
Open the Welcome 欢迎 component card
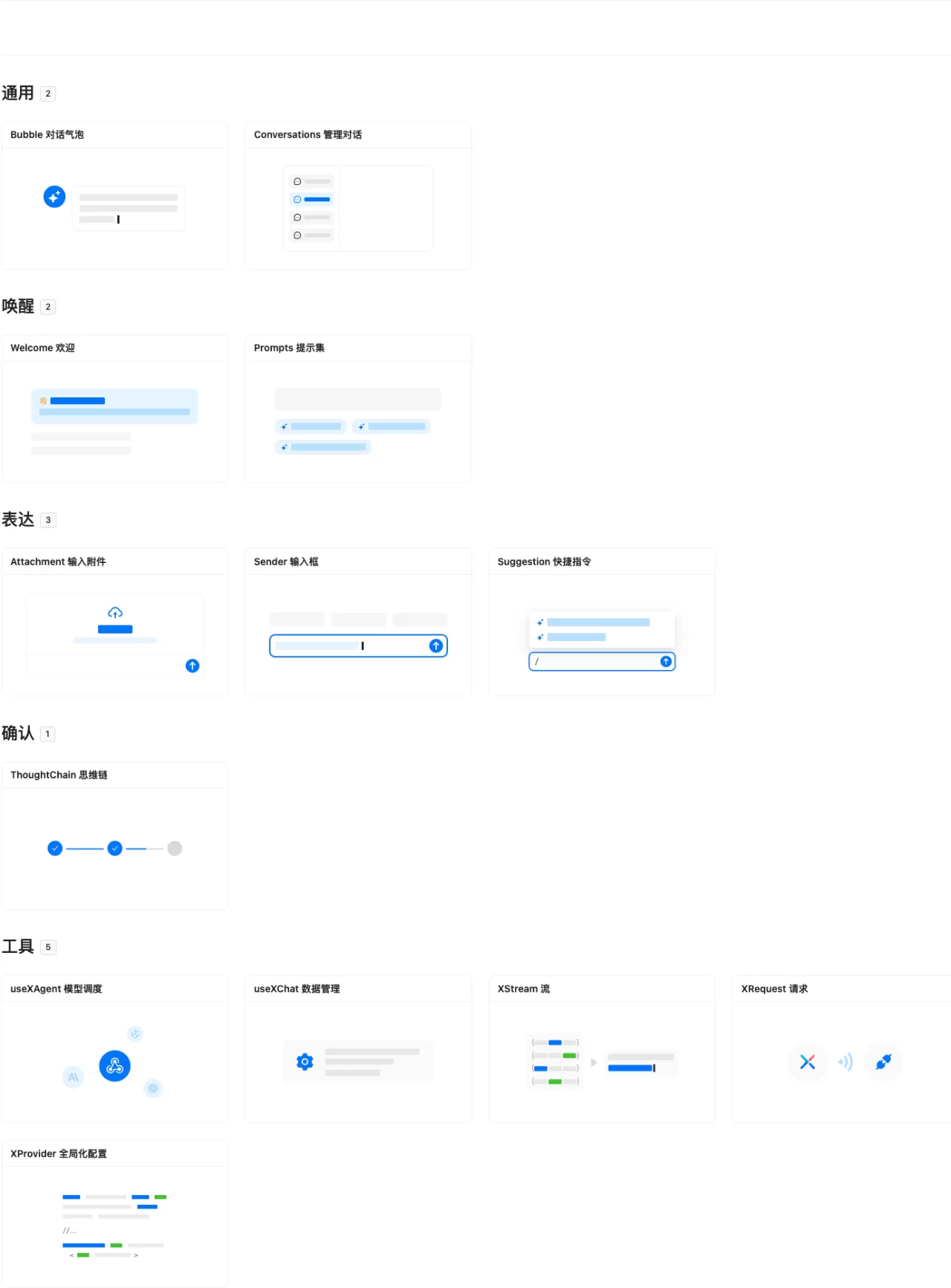tap(115, 409)
